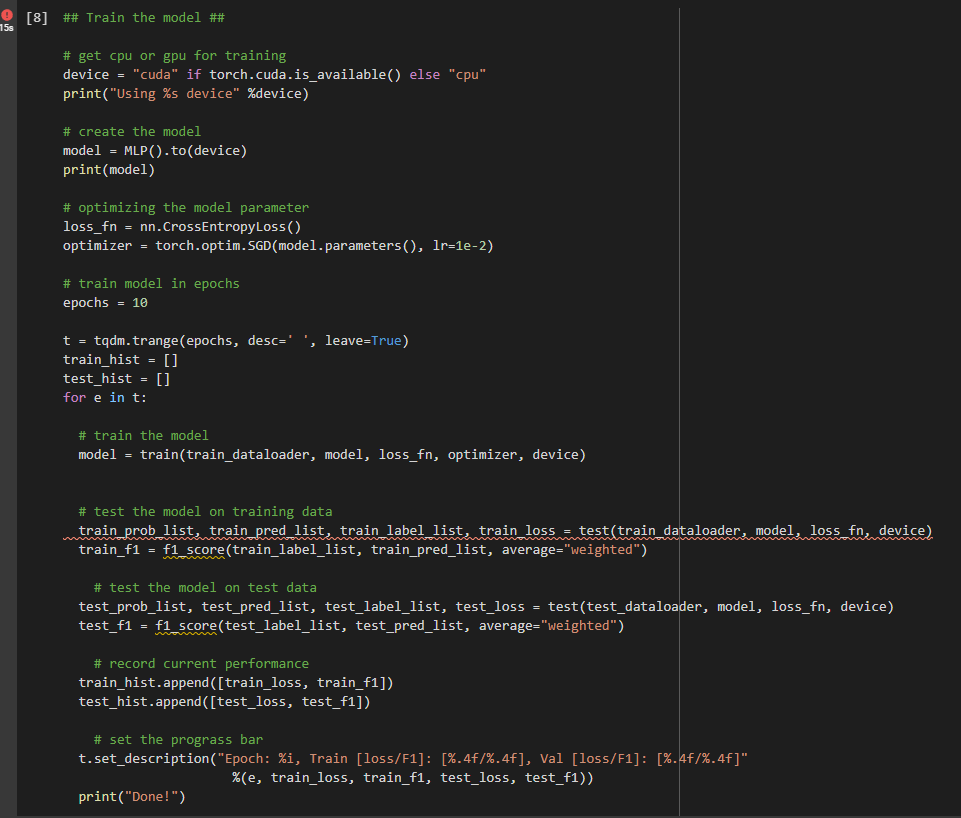Click the 'test_f1 = f1_score' line
The image size is (961, 818).
[x=351, y=626]
